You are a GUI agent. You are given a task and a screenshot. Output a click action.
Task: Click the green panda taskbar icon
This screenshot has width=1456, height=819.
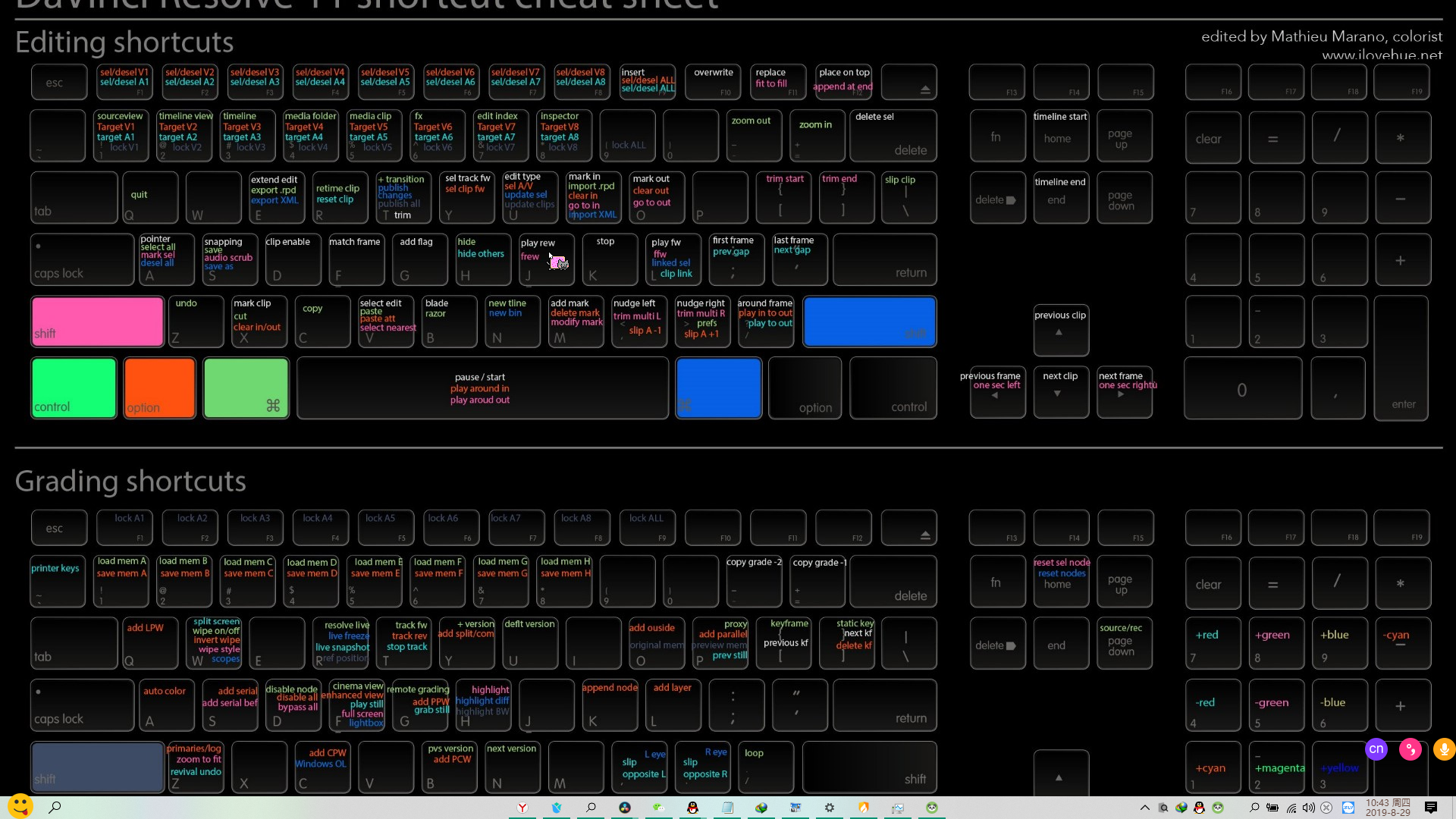[x=932, y=808]
